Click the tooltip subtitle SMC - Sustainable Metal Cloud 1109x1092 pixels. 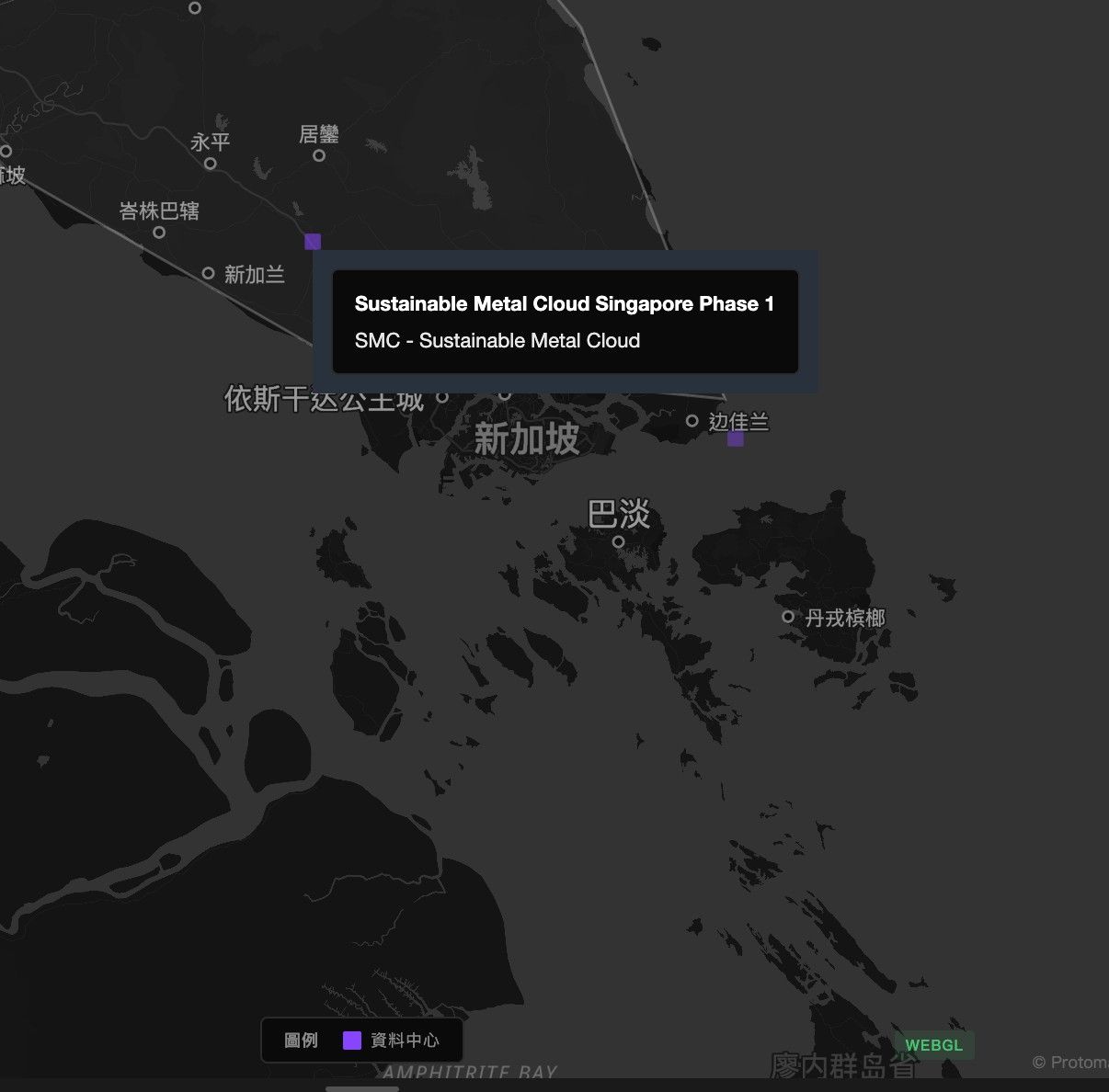(497, 341)
